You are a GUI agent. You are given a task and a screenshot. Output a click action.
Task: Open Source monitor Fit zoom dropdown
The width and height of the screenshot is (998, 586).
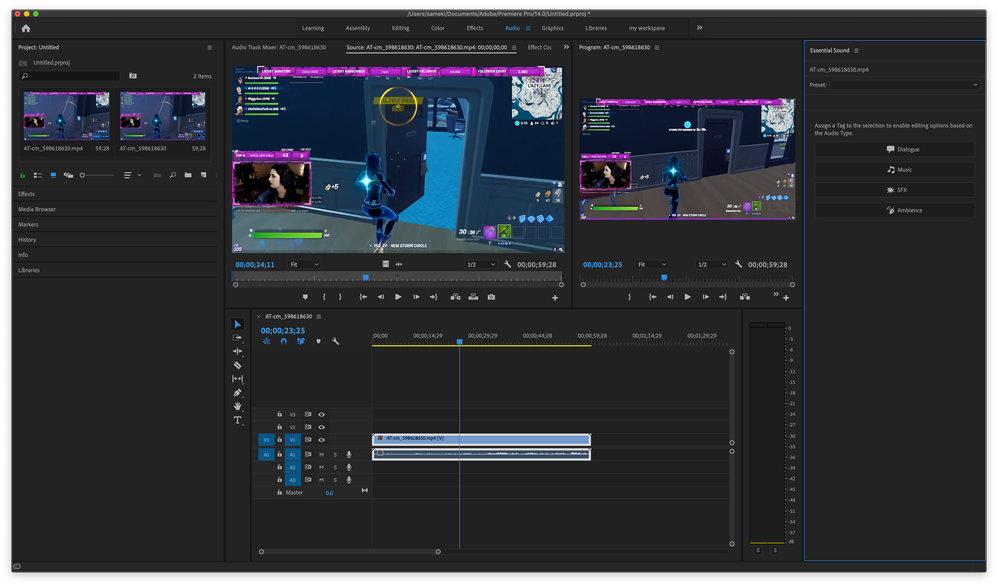point(303,264)
